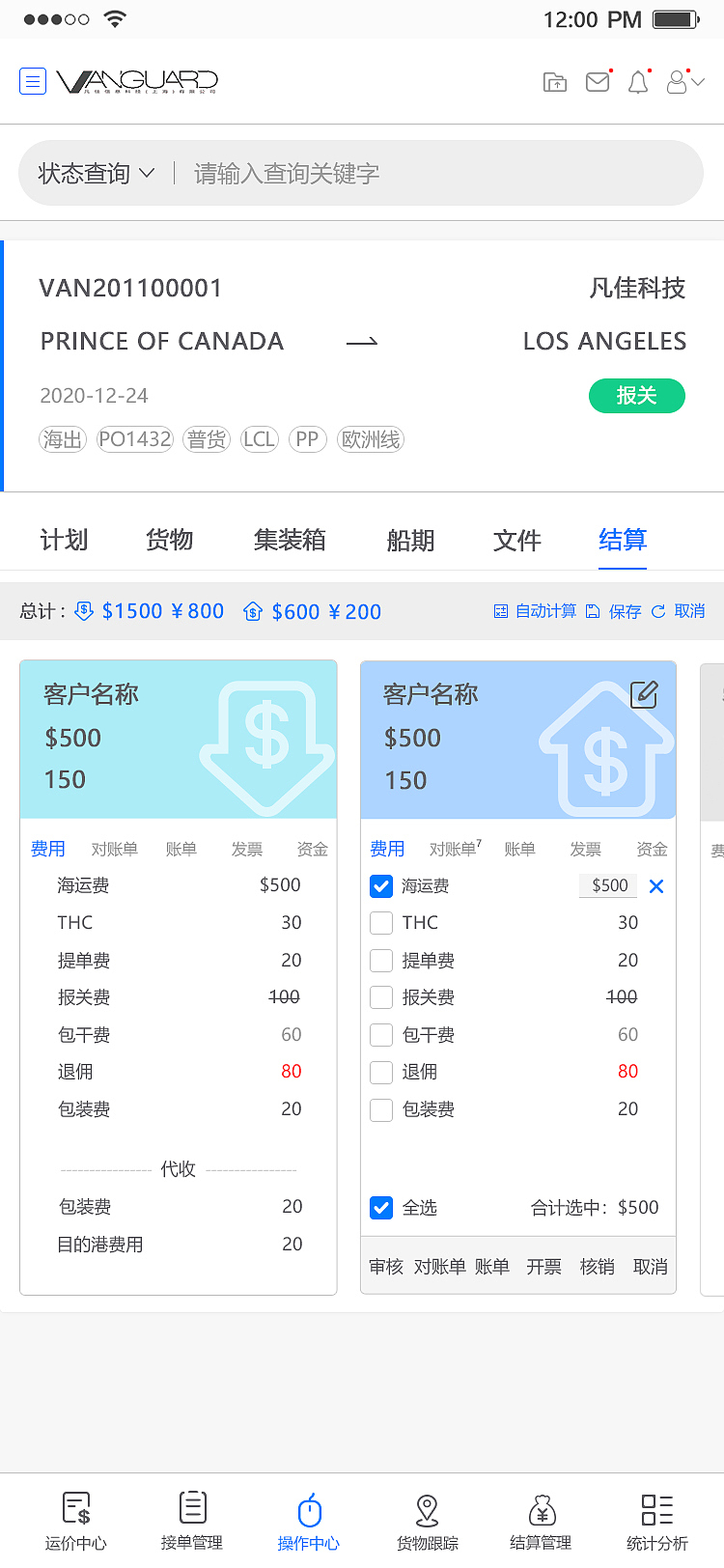
Task: Click the 保存 save icon
Action: 593,611
